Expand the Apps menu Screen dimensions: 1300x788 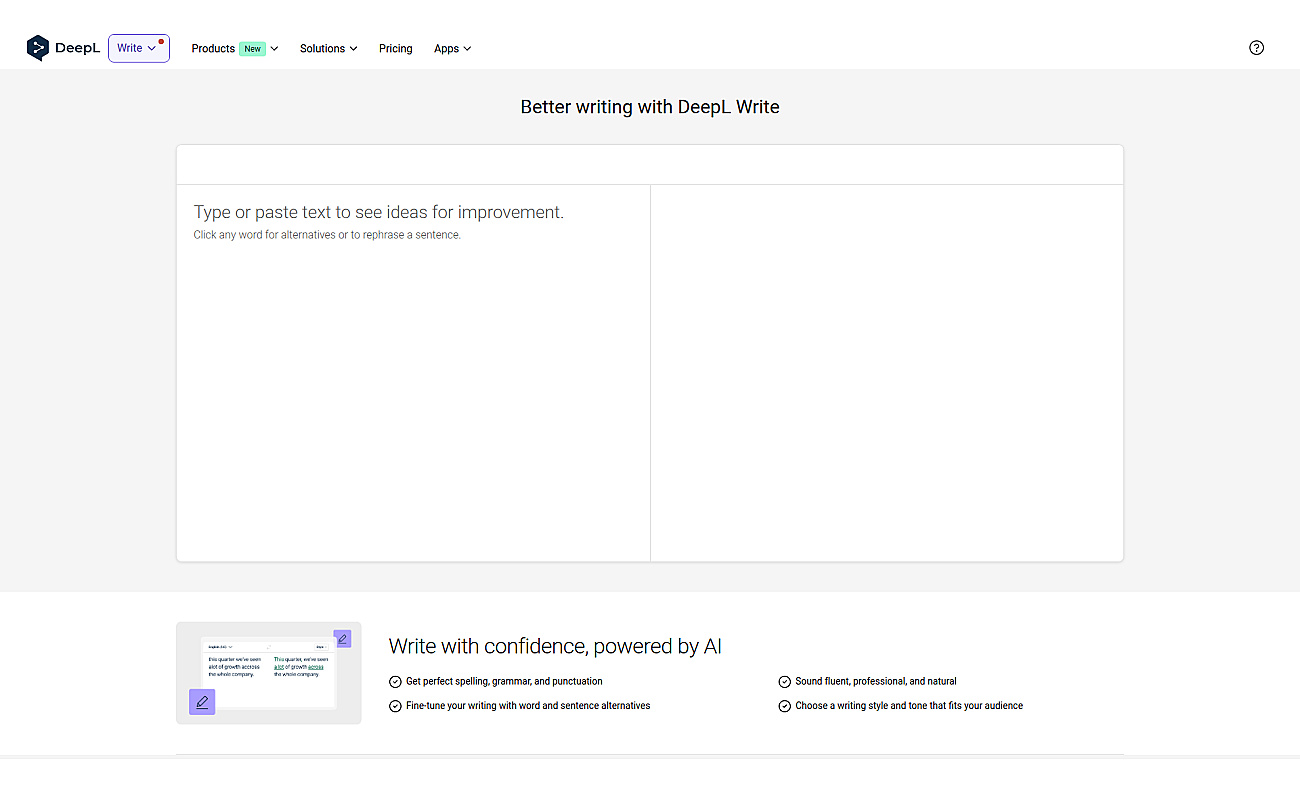tap(453, 48)
